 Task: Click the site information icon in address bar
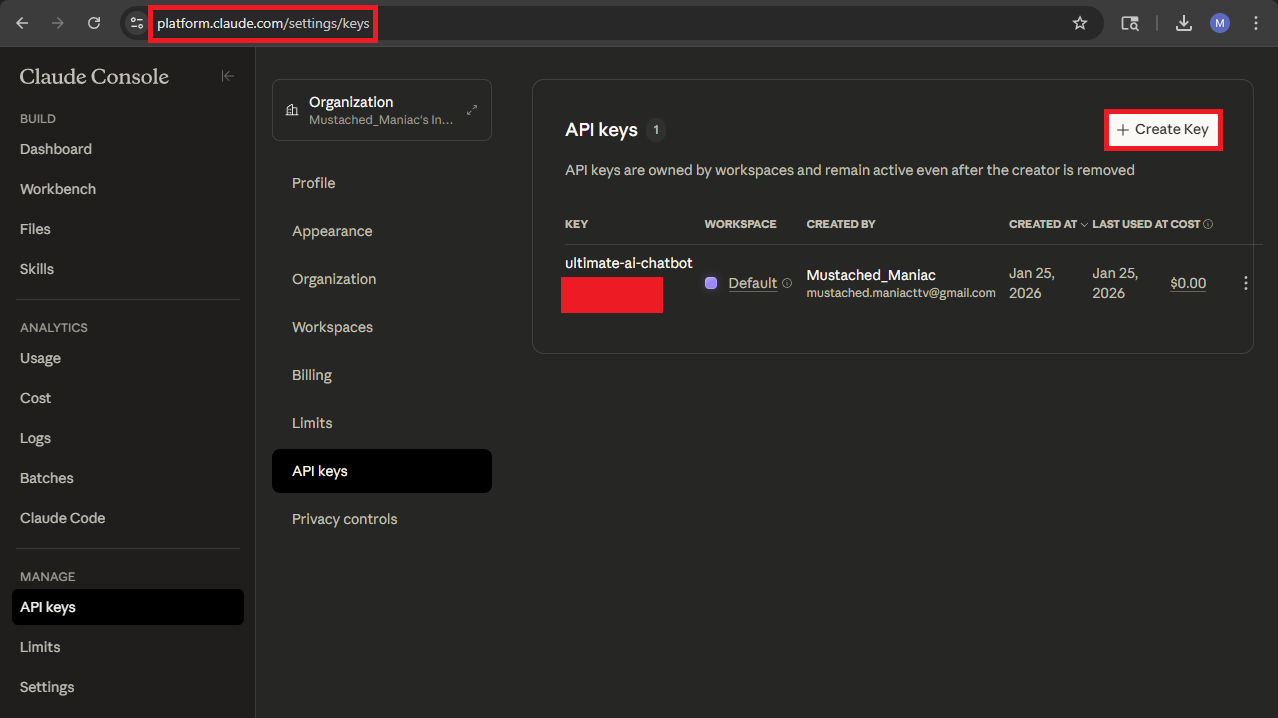click(137, 23)
